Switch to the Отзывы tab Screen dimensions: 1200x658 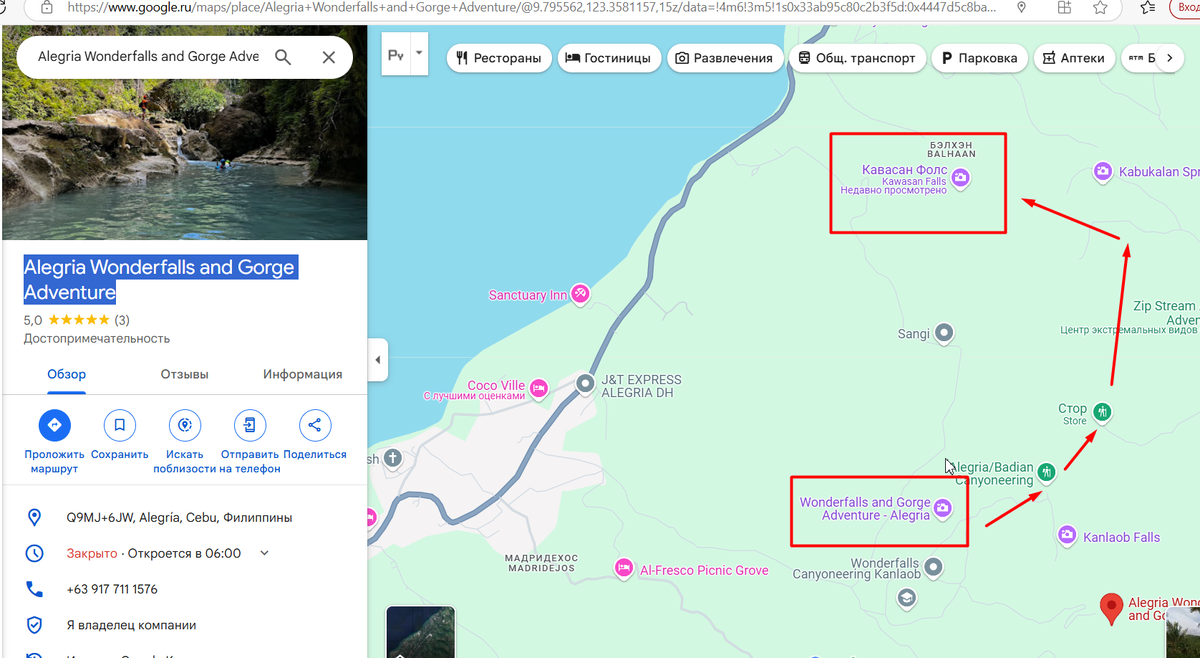pyautogui.click(x=184, y=375)
